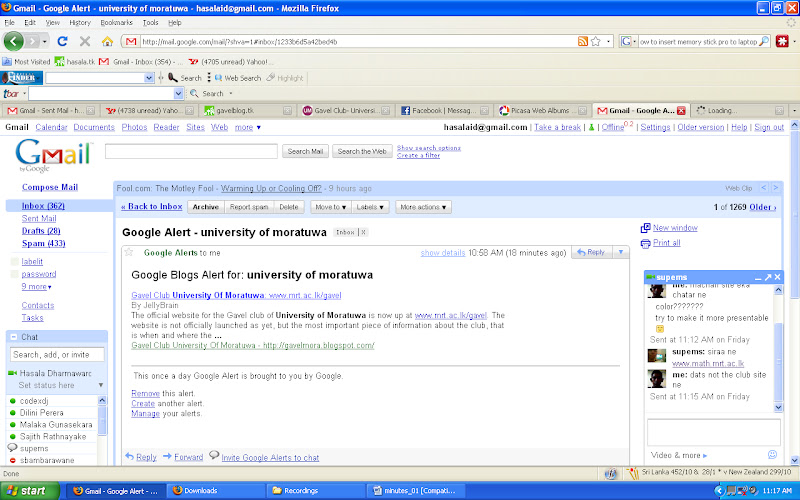Open the Move to dropdown
800x500 pixels.
[331, 207]
